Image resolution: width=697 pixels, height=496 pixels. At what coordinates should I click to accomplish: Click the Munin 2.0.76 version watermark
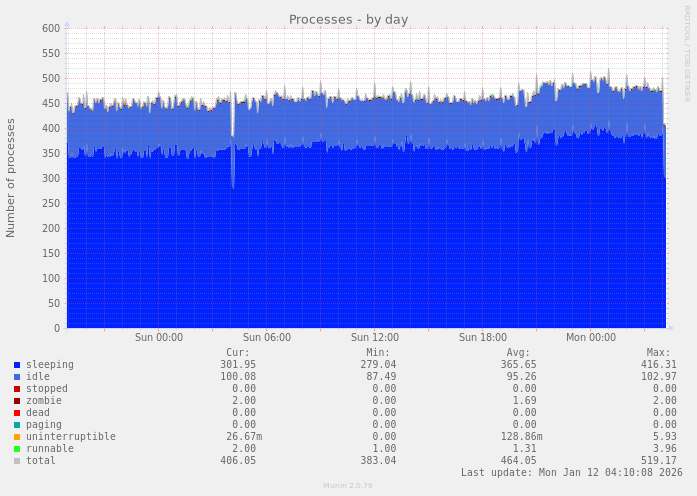(347, 486)
